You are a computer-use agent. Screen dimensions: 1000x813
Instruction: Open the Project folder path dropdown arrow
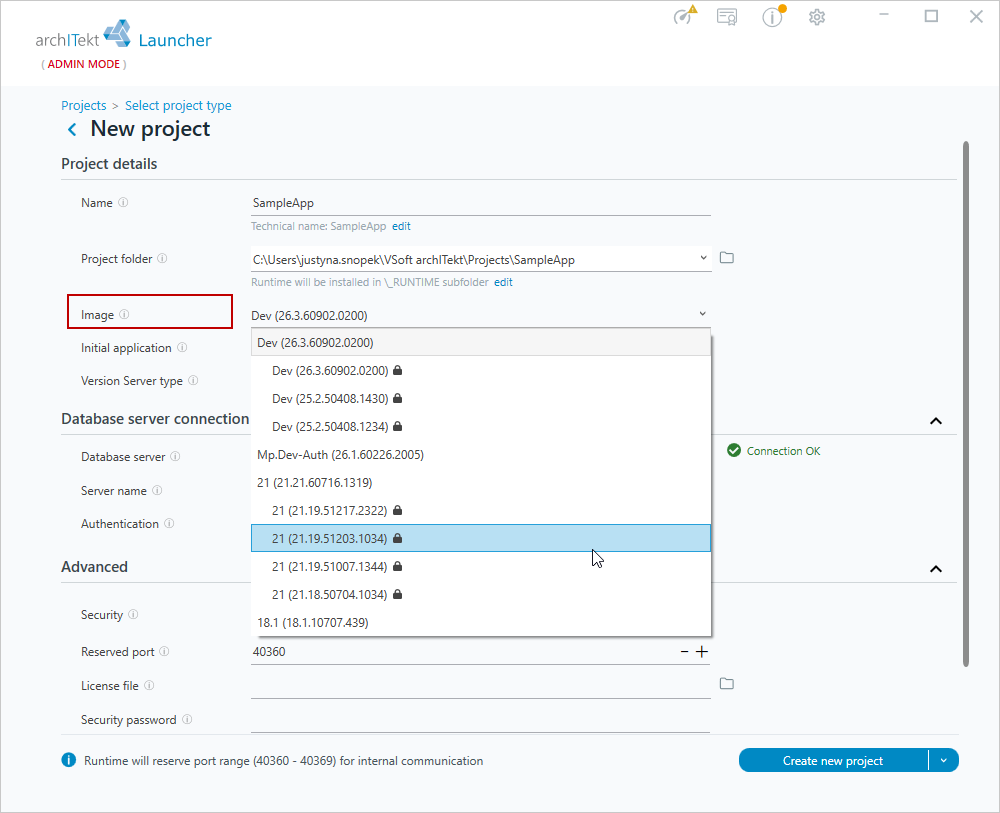pos(703,258)
